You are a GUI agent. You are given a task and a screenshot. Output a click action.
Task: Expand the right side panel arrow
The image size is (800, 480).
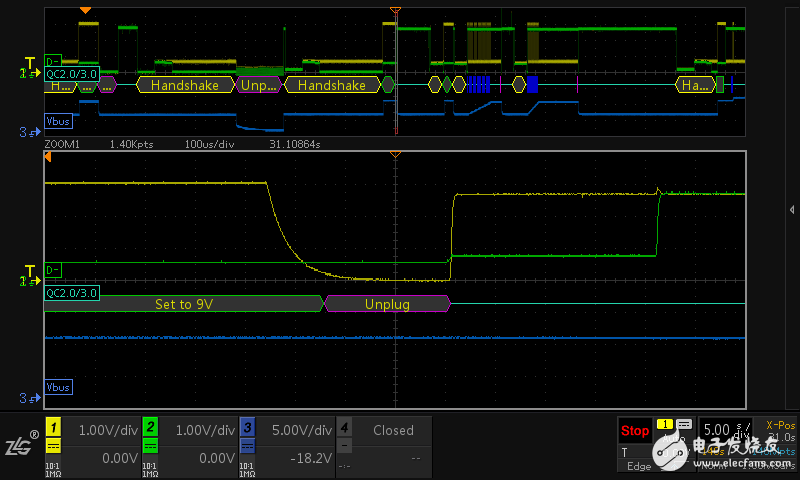pyautogui.click(x=791, y=209)
